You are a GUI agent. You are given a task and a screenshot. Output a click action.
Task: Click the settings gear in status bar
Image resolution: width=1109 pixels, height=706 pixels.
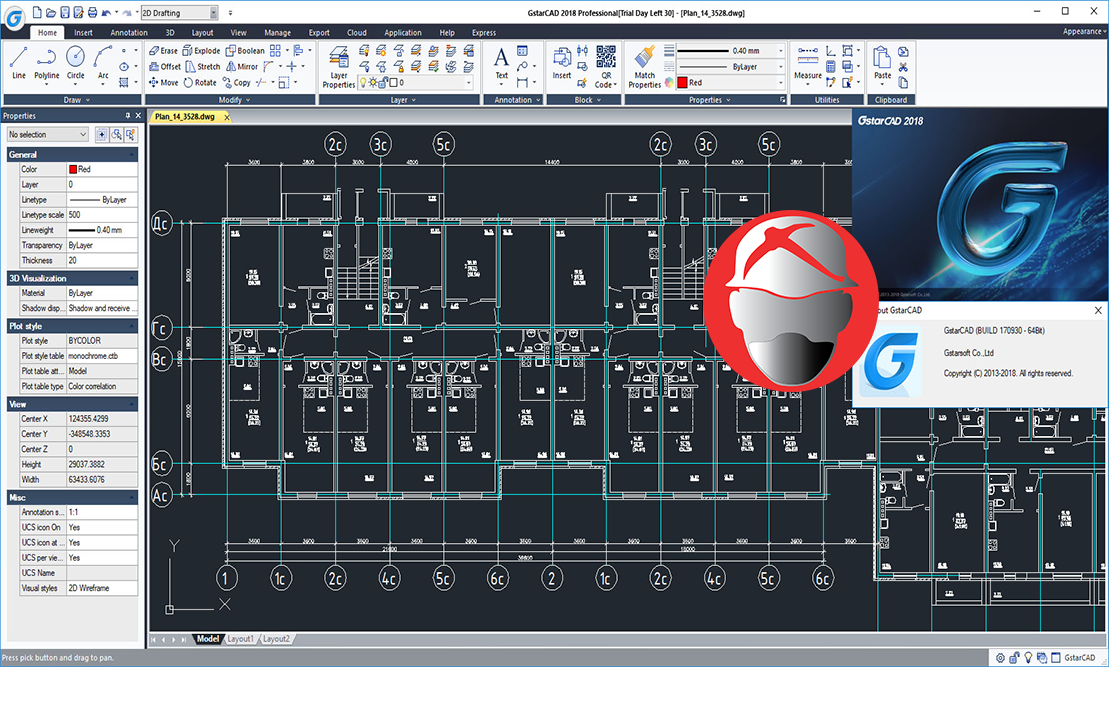tap(1000, 658)
